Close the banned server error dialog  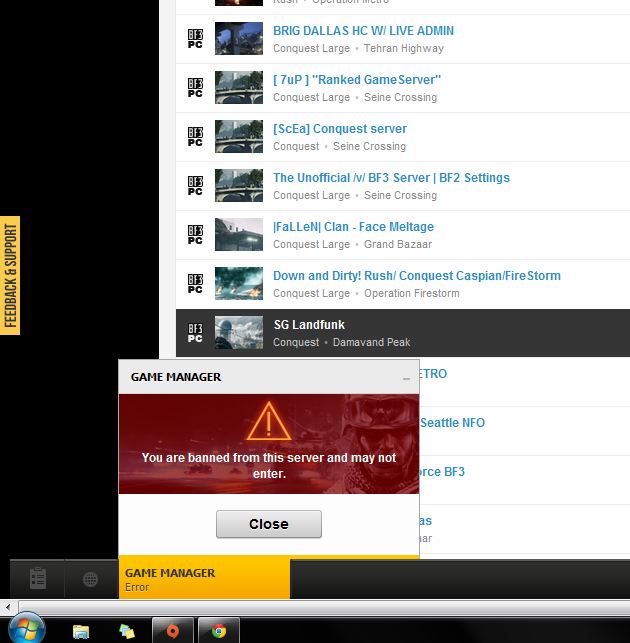point(269,524)
